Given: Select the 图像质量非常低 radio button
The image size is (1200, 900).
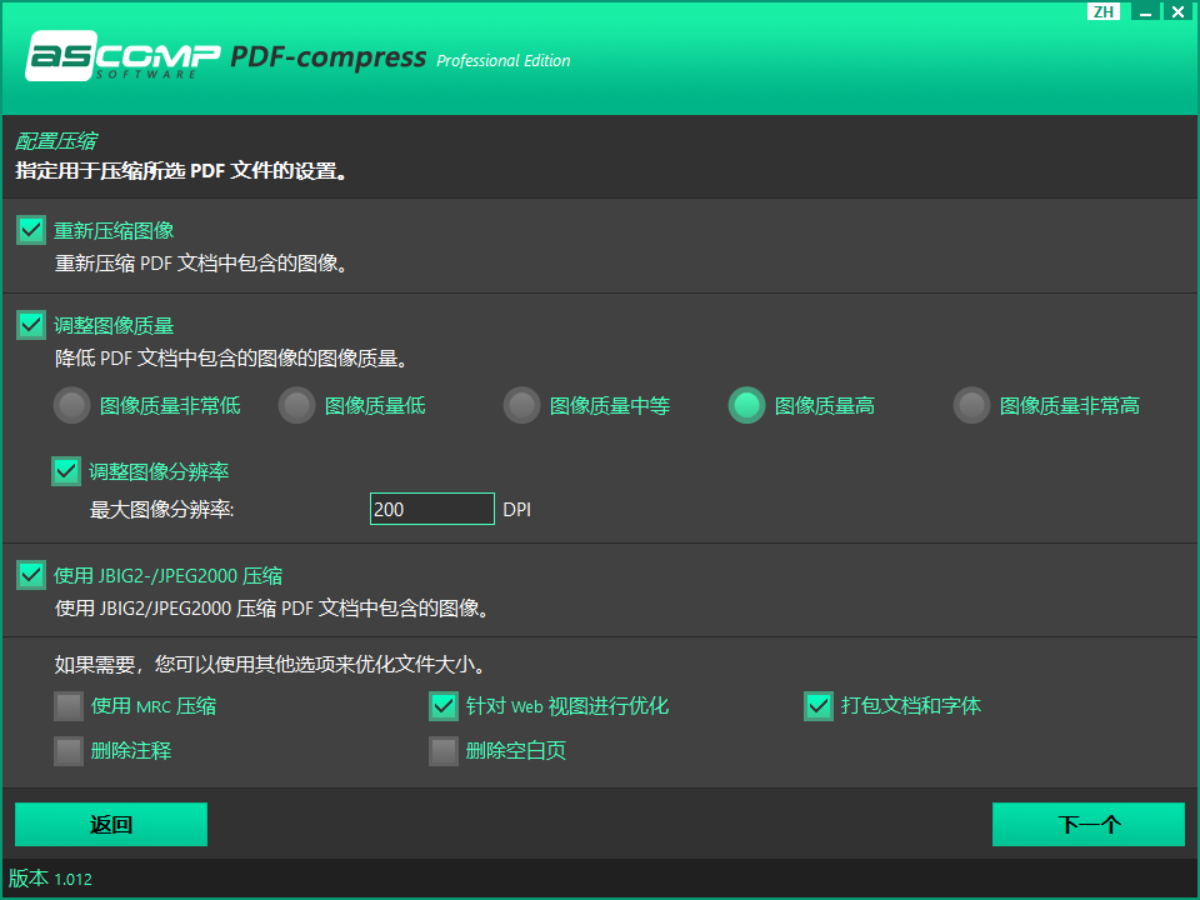Looking at the screenshot, I should point(71,406).
